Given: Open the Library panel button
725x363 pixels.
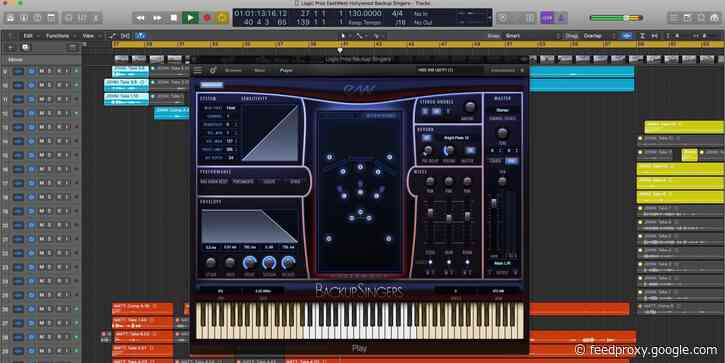Looking at the screenshot, I should (10, 18).
